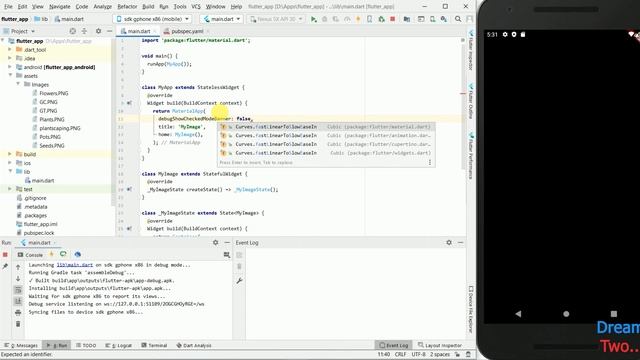Collapse the images folder

(18, 84)
